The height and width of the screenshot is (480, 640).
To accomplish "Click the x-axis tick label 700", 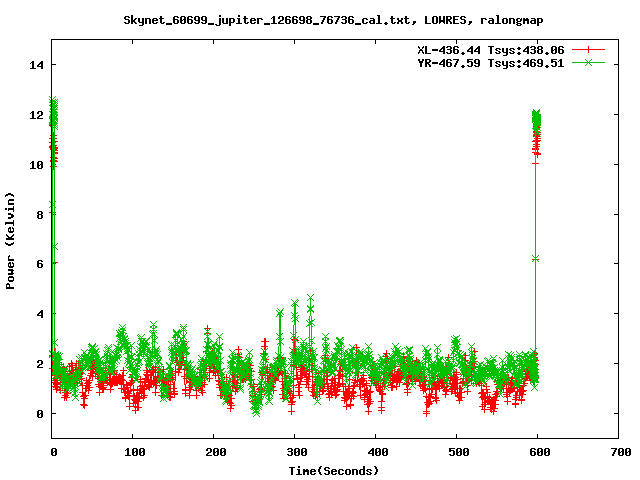I will click(620, 452).
